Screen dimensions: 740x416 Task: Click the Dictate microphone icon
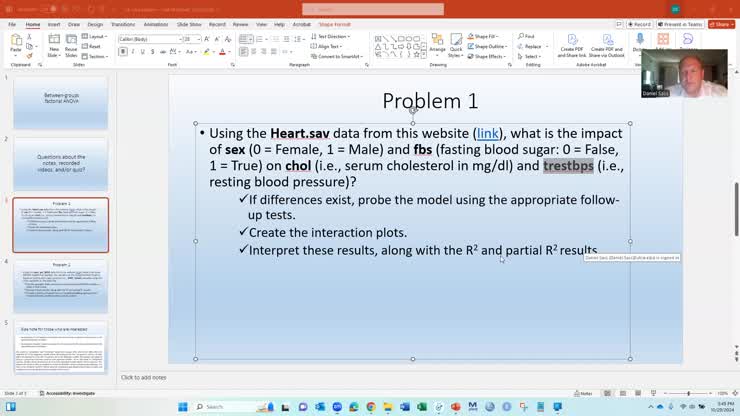(639, 42)
